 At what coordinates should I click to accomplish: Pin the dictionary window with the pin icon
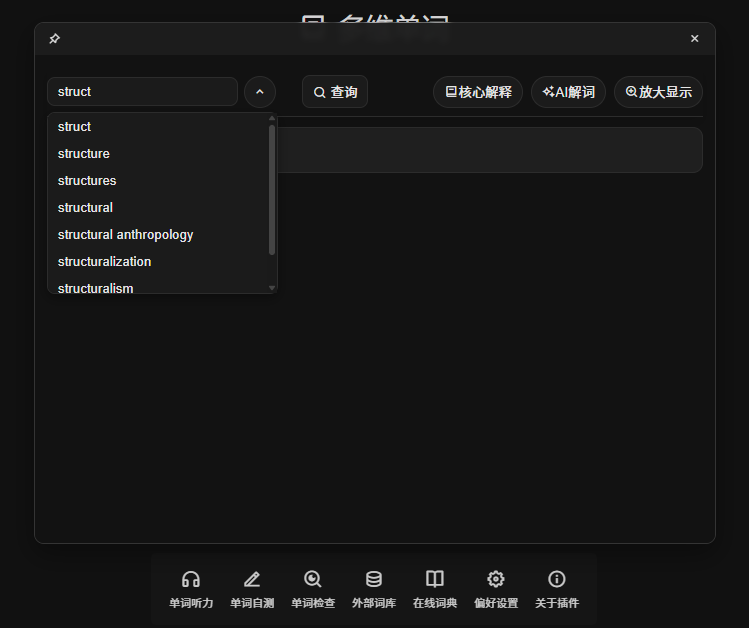[54, 39]
